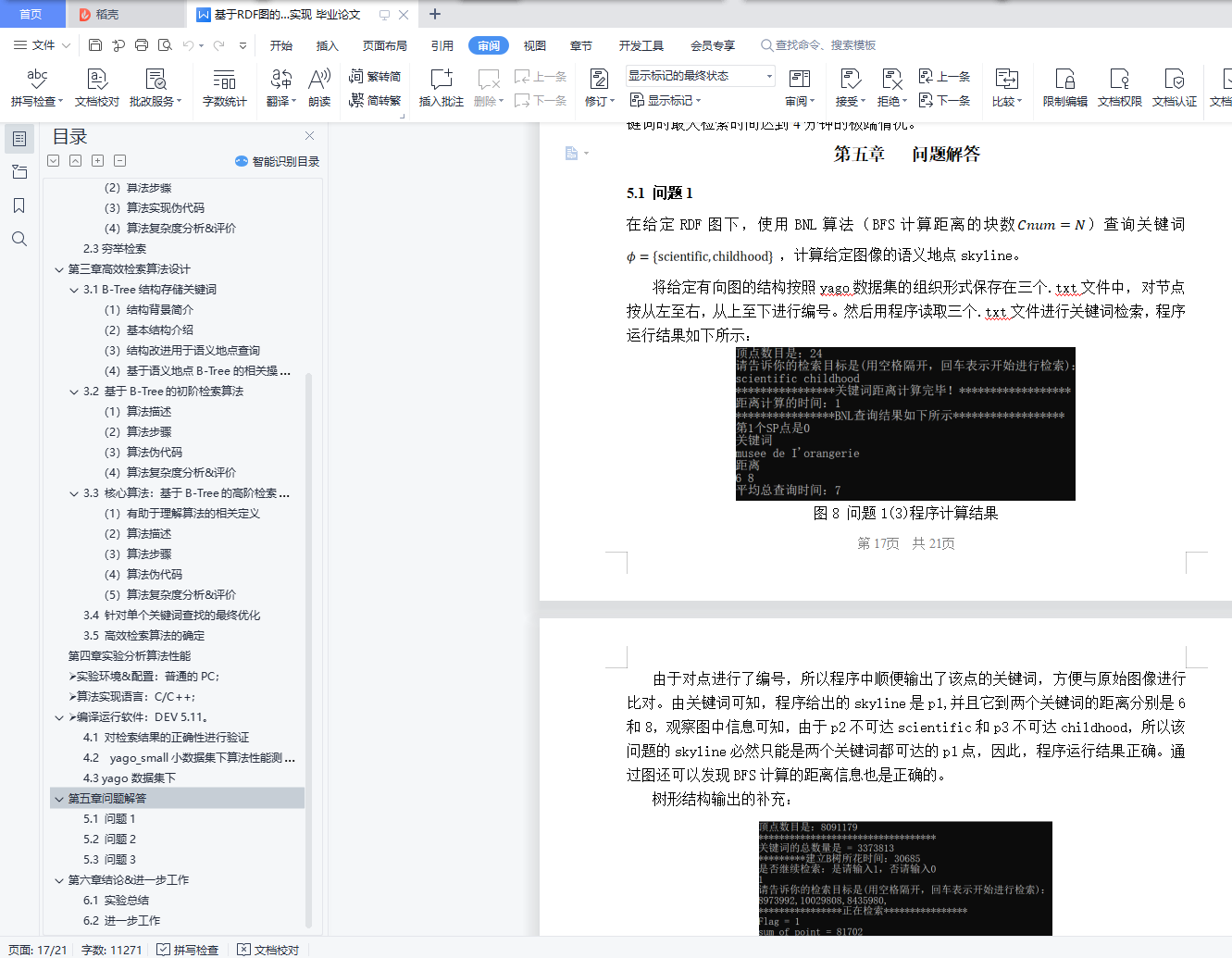The width and height of the screenshot is (1232, 958).
Task: Open 字数统计 word count tool
Action: point(225,88)
